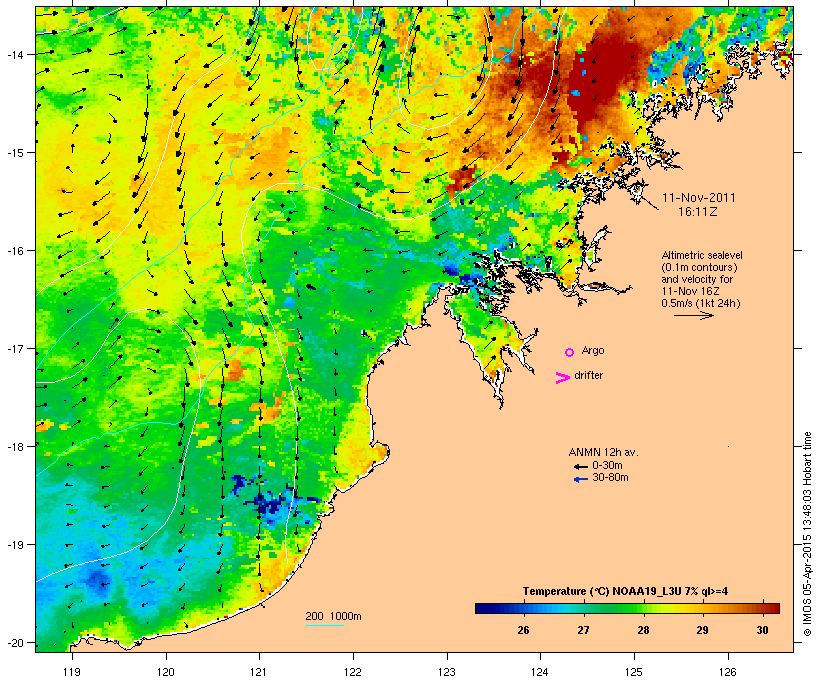Click the longitude label 122
This screenshot has height=680, width=820.
tap(353, 672)
